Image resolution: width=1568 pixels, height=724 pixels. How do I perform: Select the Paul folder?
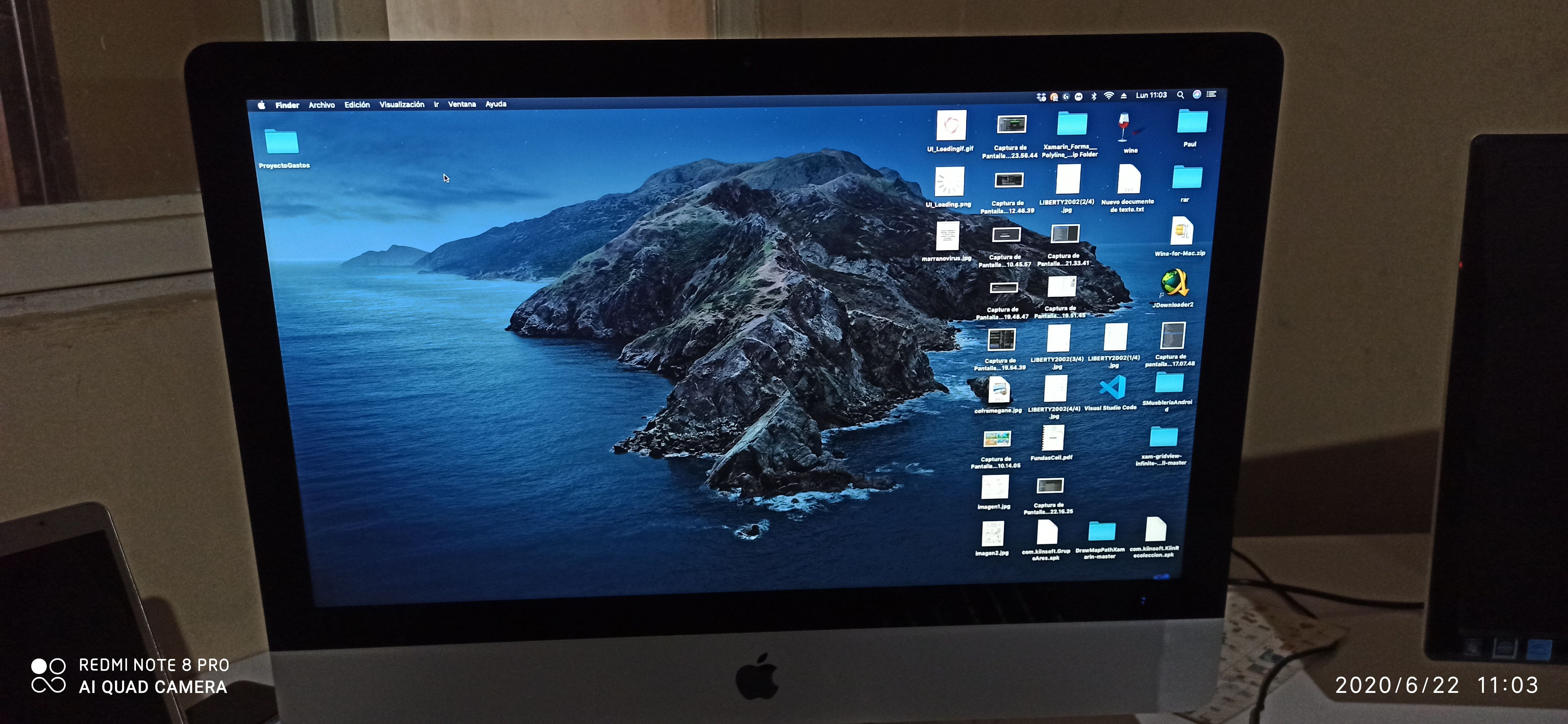click(1192, 122)
